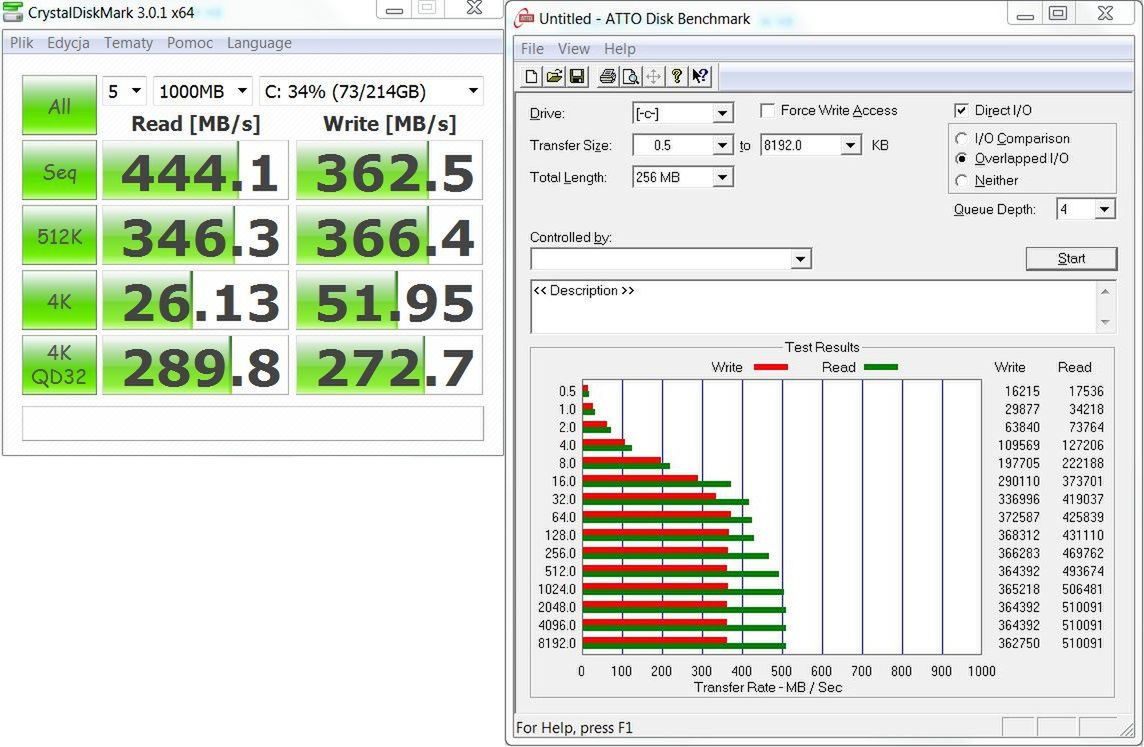Image resolution: width=1144 pixels, height=747 pixels.
Task: Click Save floppy icon in ATTO toolbar
Action: (577, 77)
